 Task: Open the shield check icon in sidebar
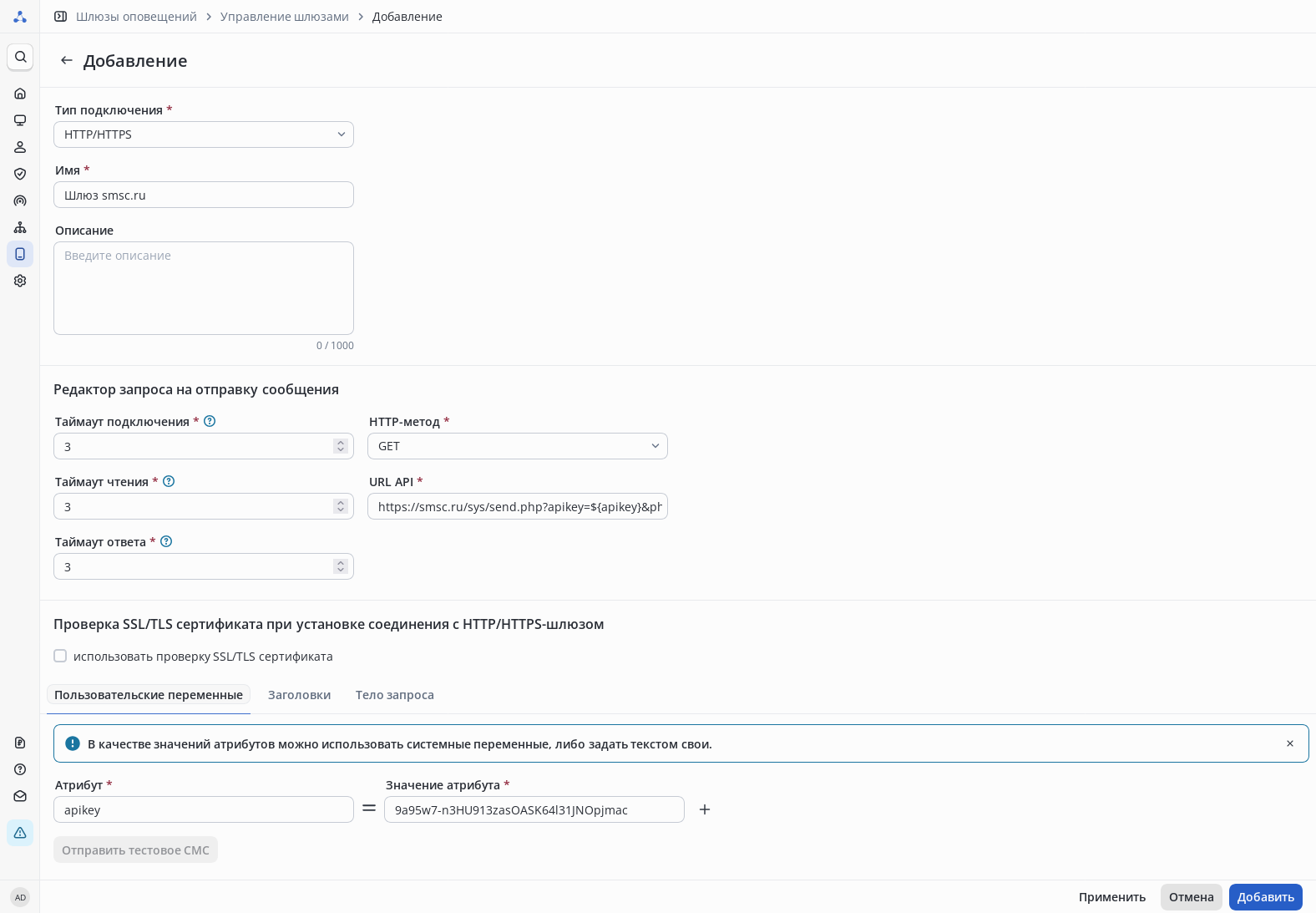(20, 174)
